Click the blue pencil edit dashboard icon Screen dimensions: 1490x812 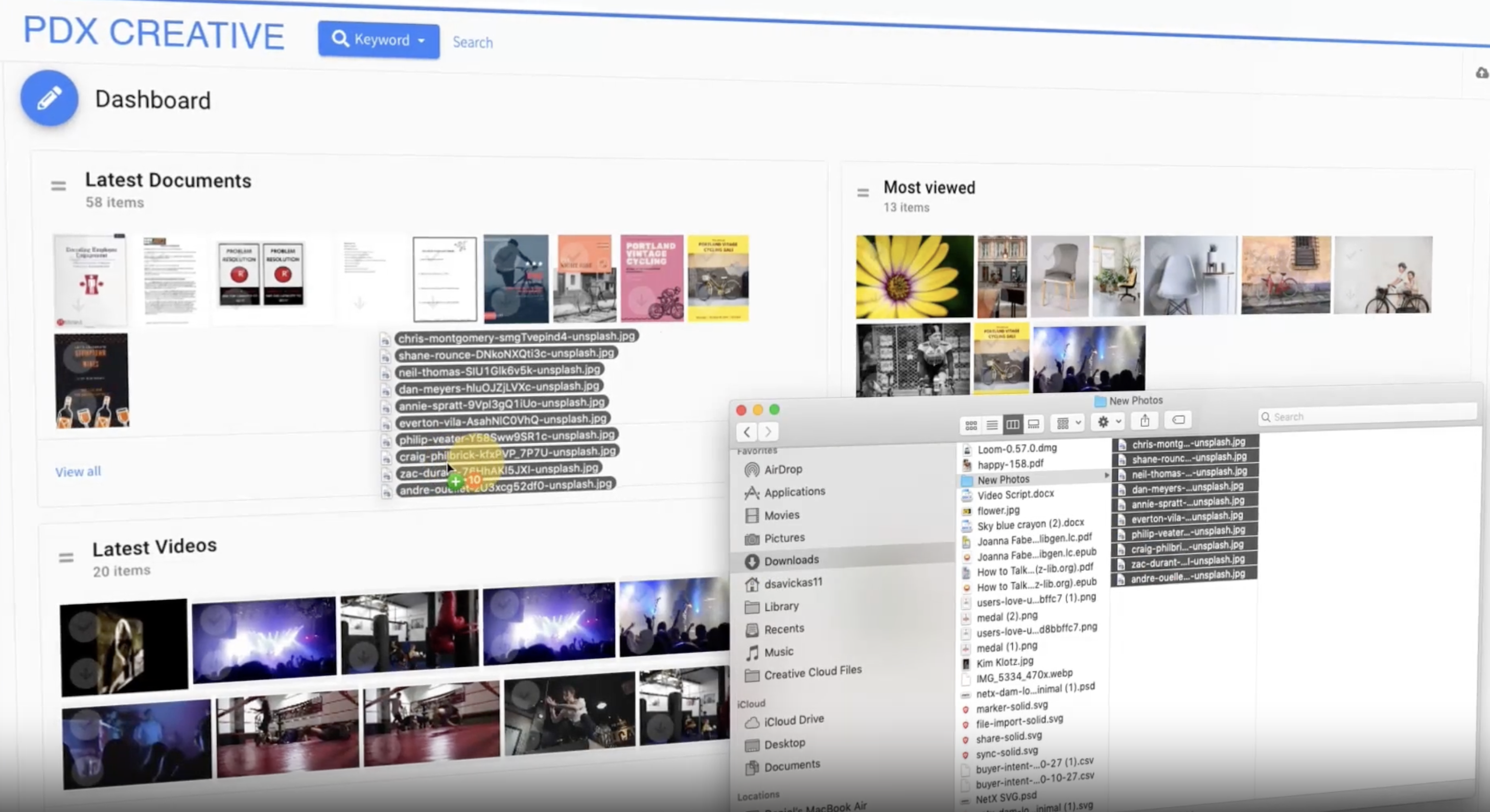(x=49, y=98)
